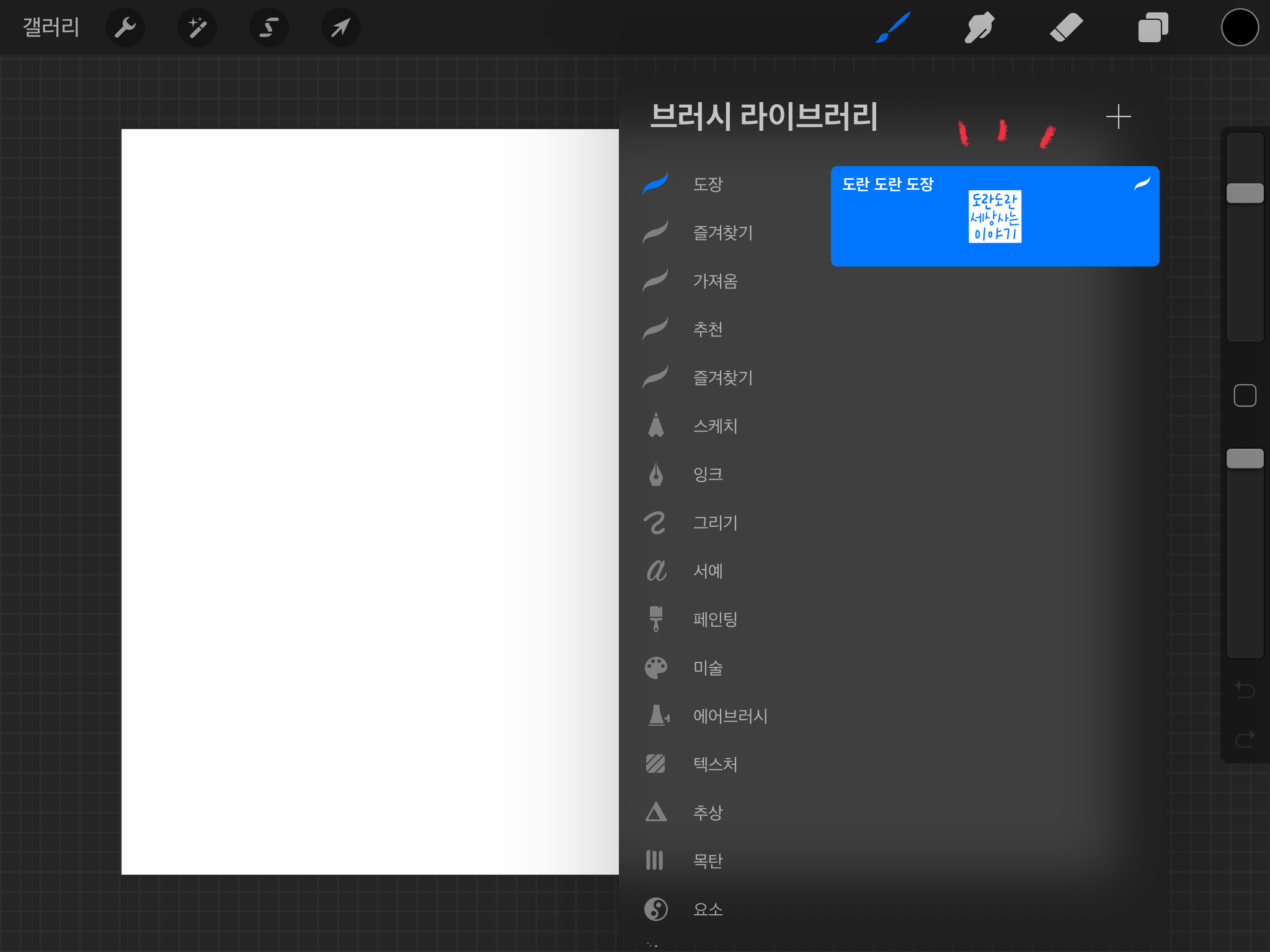Return to 갤러리 gallery

(51, 27)
